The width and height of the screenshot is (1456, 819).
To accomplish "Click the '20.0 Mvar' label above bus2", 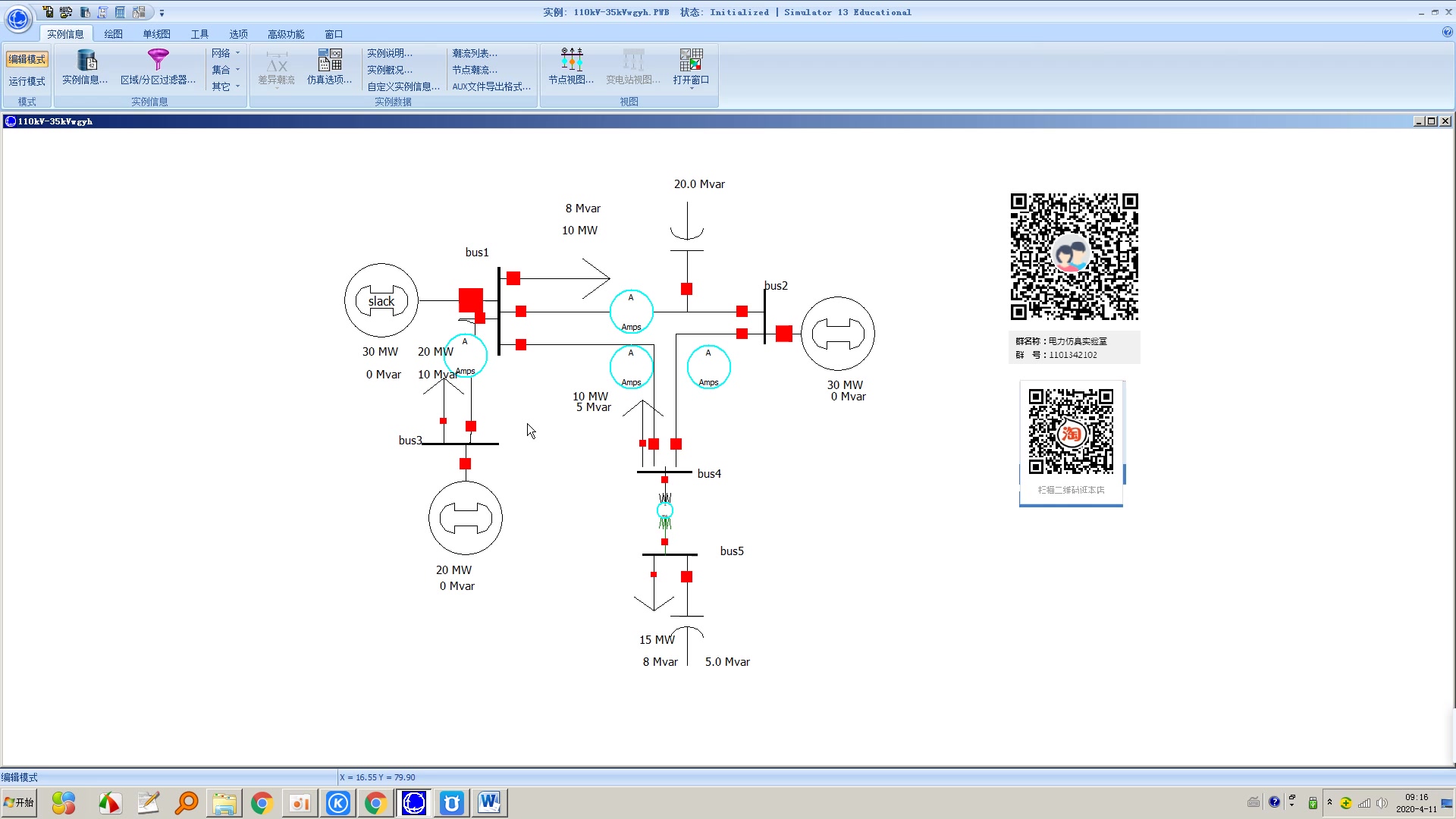I will click(699, 184).
